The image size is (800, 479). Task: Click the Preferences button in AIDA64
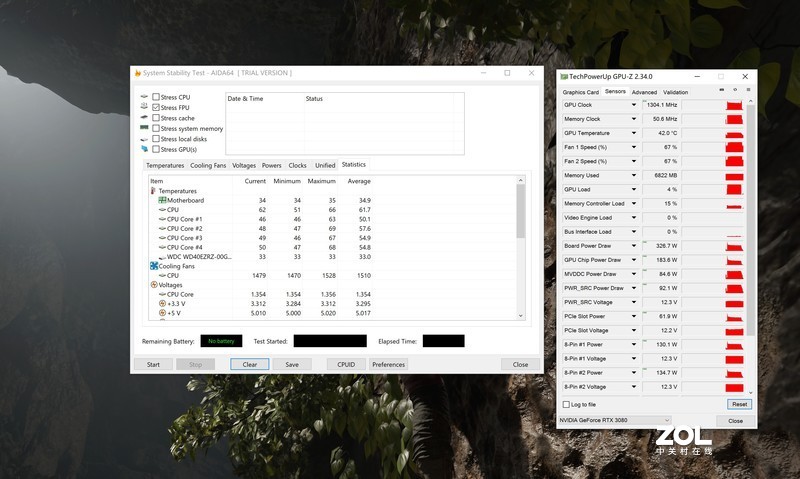[389, 364]
